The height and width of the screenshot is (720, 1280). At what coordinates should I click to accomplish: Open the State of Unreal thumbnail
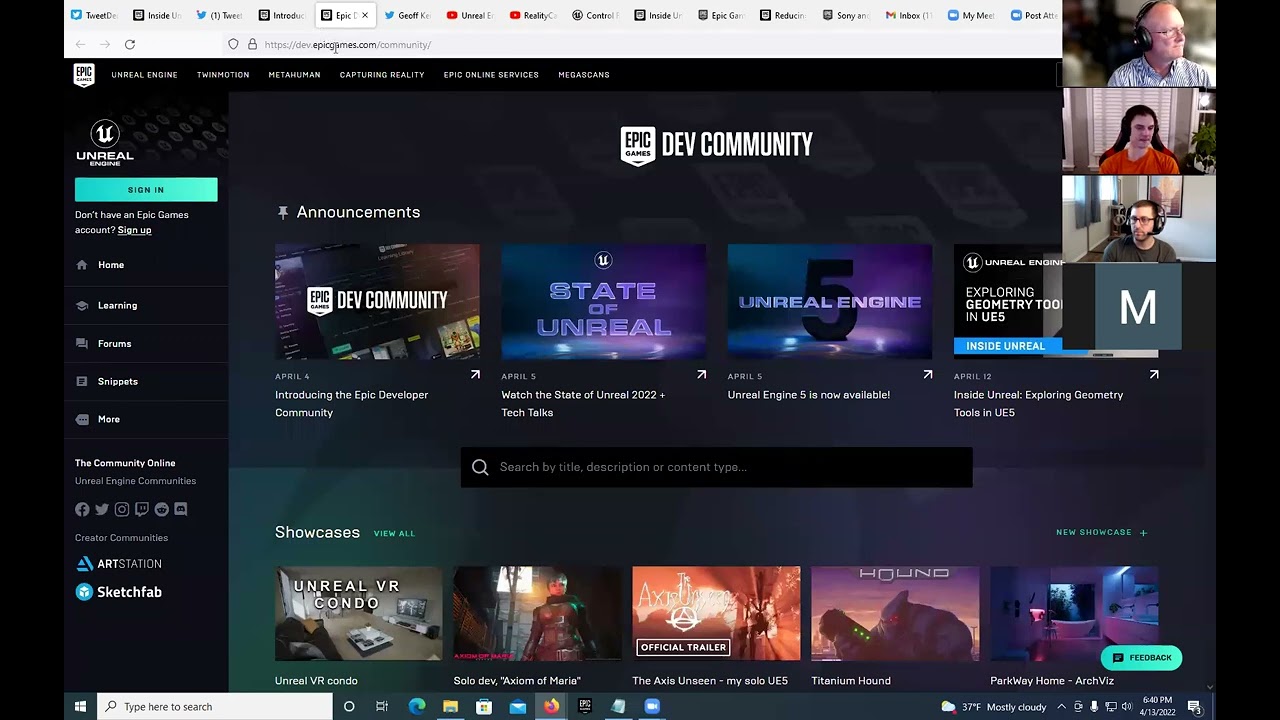pos(603,301)
